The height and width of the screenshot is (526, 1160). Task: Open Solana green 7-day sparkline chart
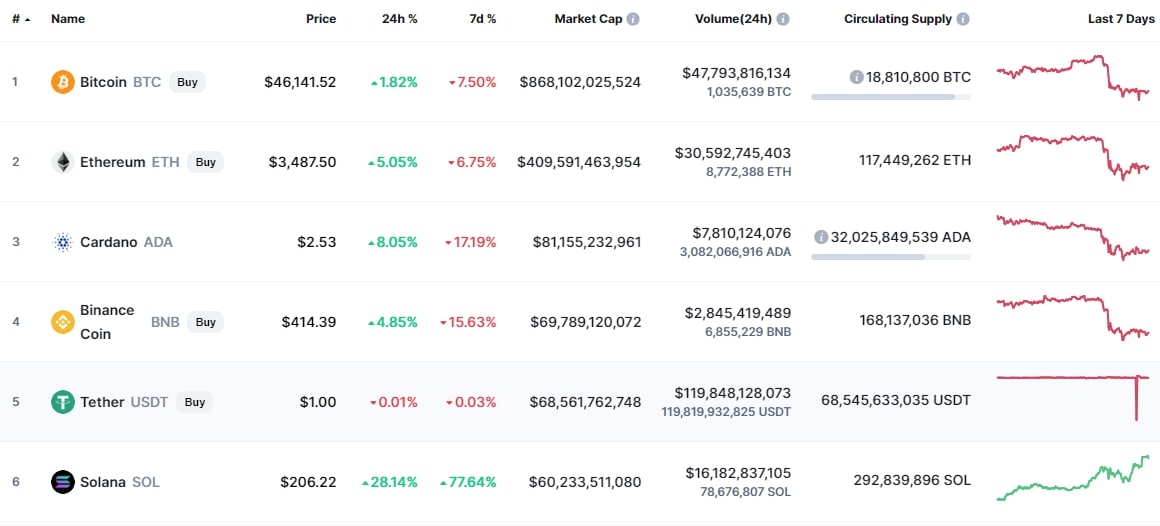1073,478
